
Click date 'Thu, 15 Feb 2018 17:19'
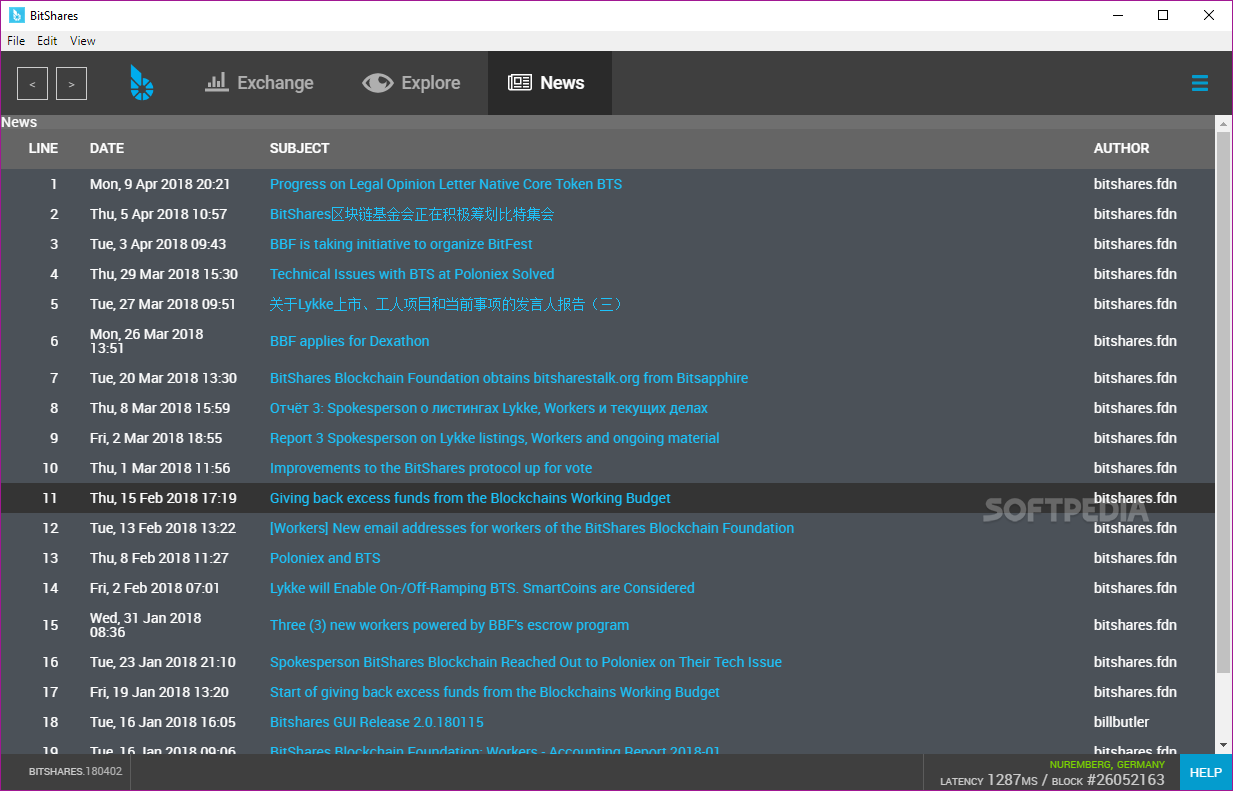163,498
